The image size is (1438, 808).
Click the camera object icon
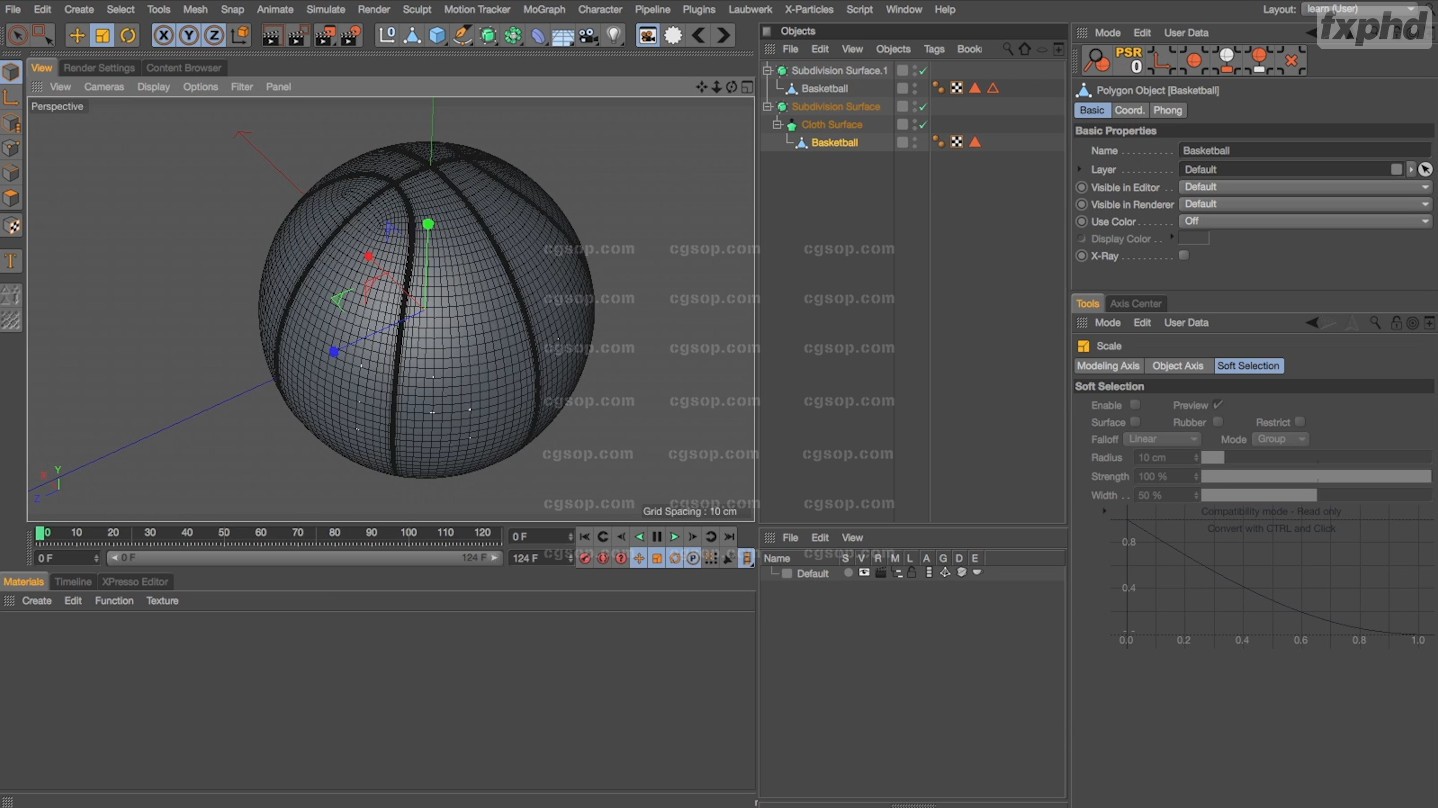(x=588, y=36)
